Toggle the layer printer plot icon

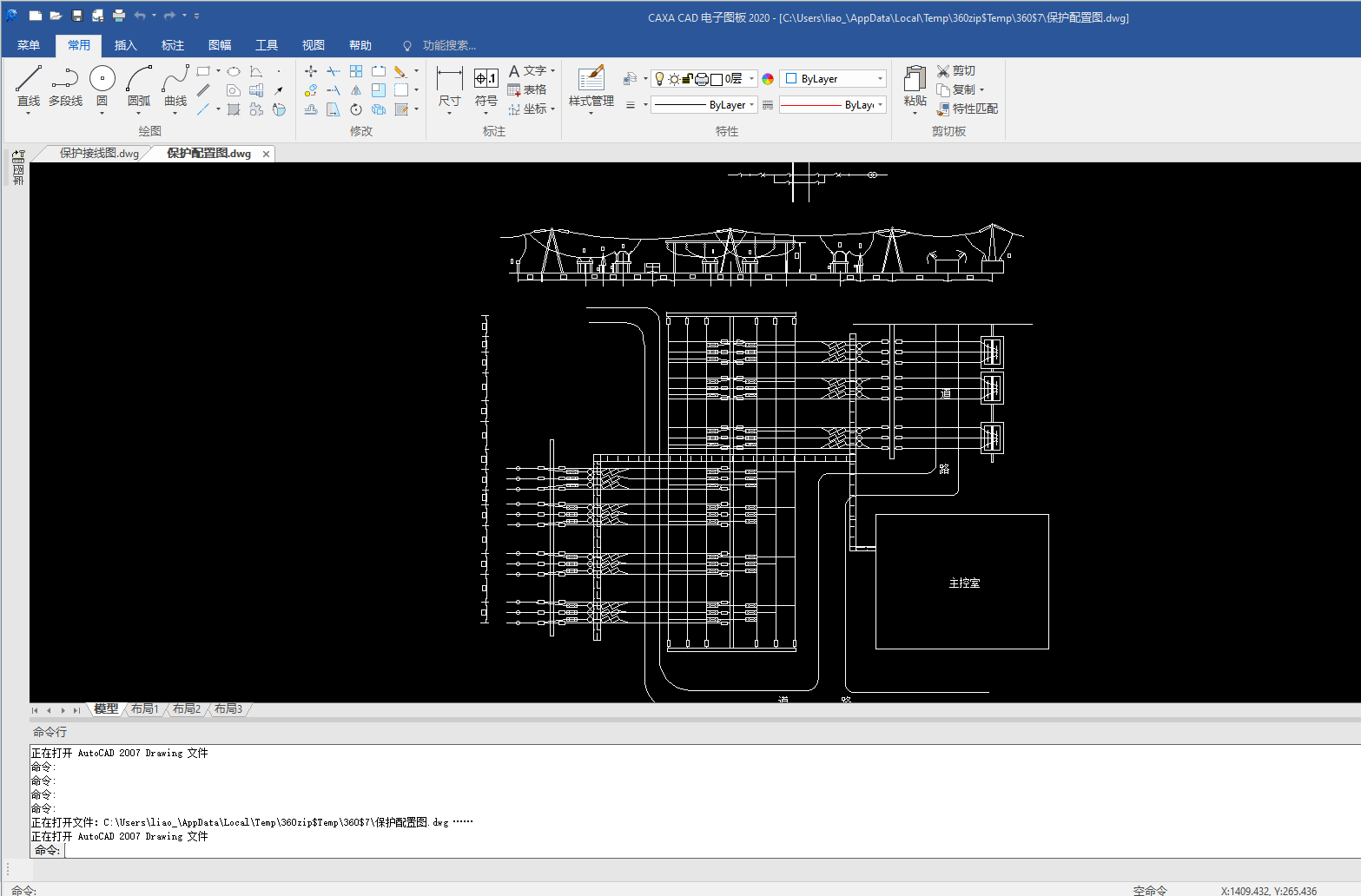pyautogui.click(x=701, y=79)
